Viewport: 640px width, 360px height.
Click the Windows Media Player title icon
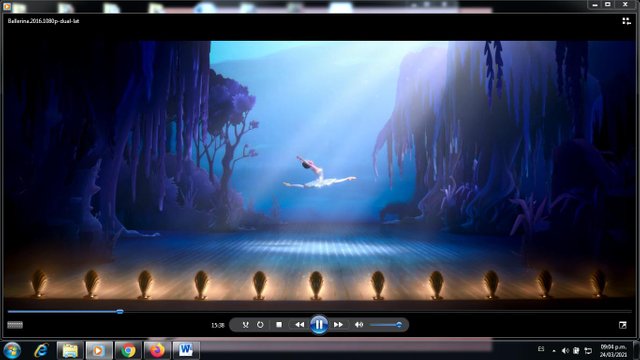pos(7,6)
